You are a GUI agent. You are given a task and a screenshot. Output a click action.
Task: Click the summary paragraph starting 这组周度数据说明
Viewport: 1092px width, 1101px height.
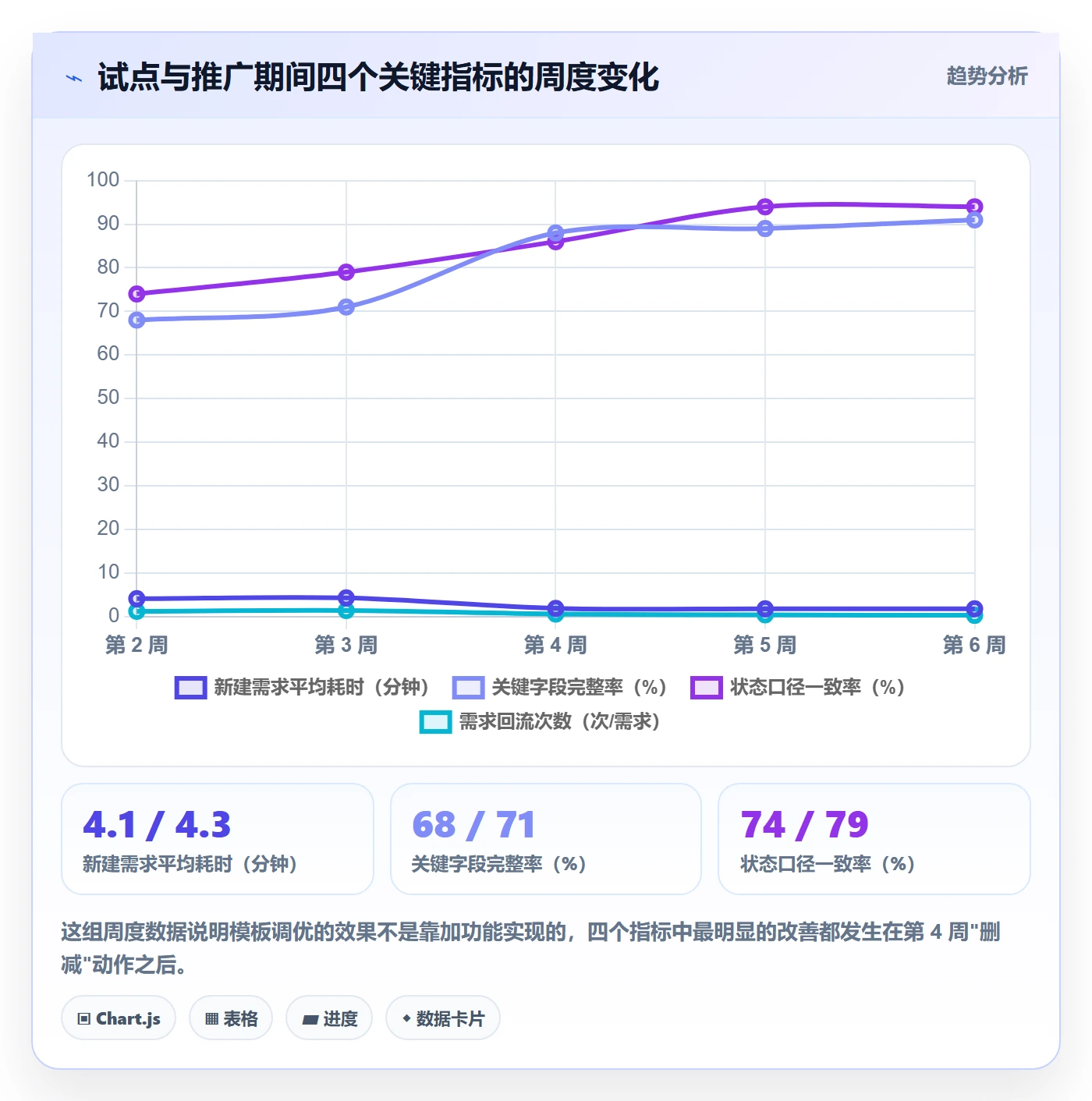point(530,948)
